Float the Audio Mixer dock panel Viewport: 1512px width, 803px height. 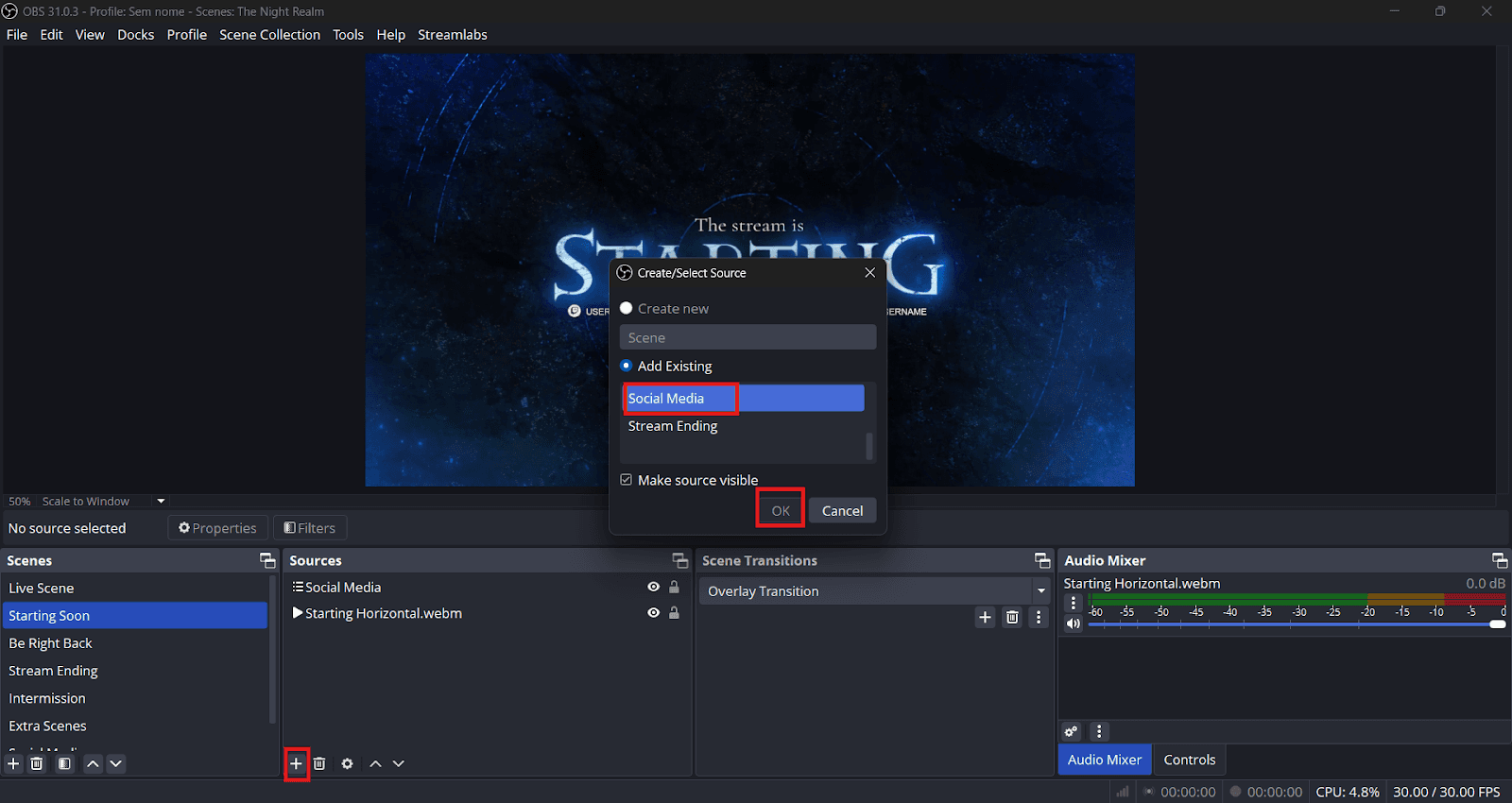click(x=1499, y=560)
